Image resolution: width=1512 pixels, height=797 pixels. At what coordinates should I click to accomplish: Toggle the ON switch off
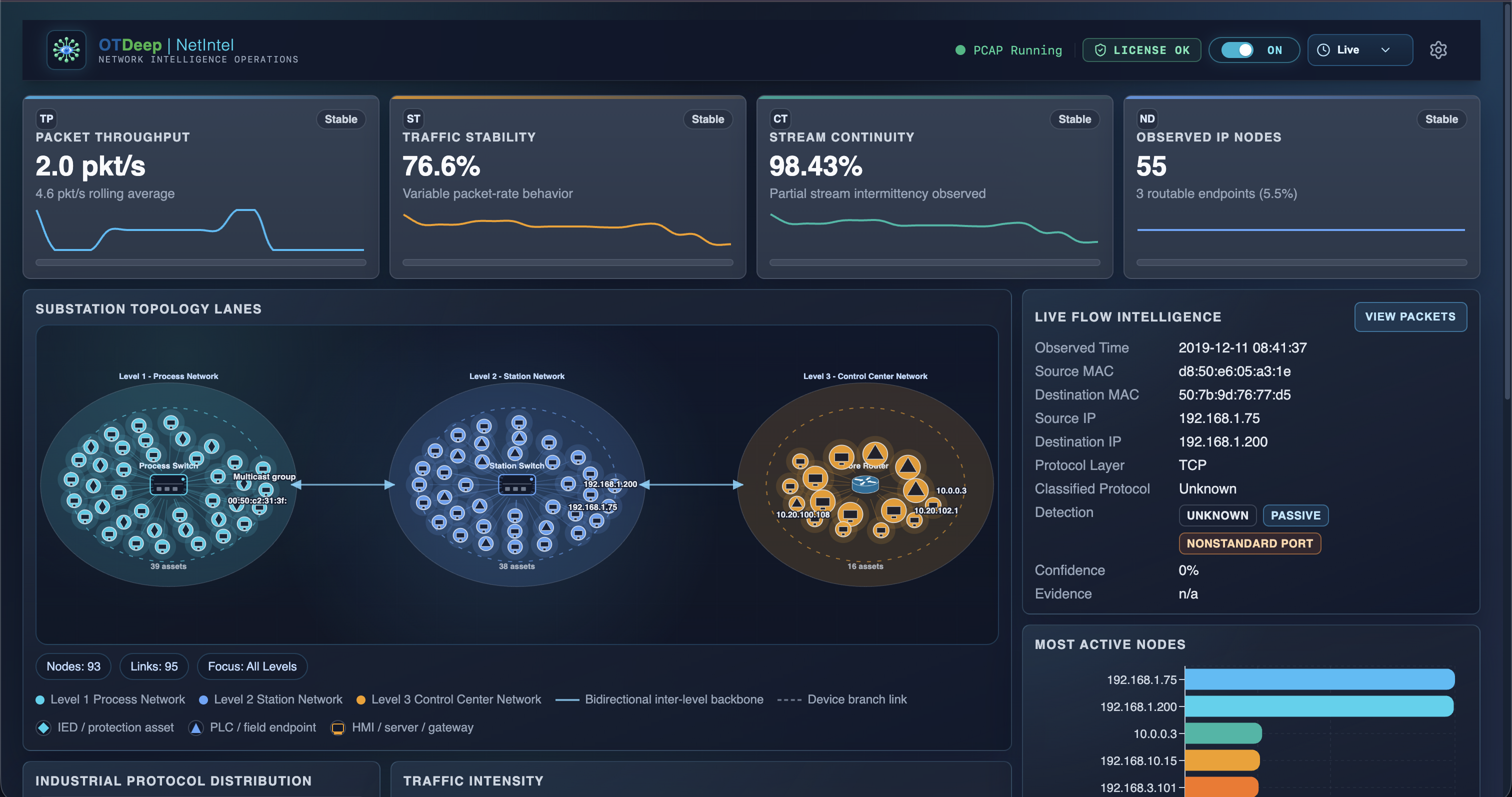coord(1237,50)
